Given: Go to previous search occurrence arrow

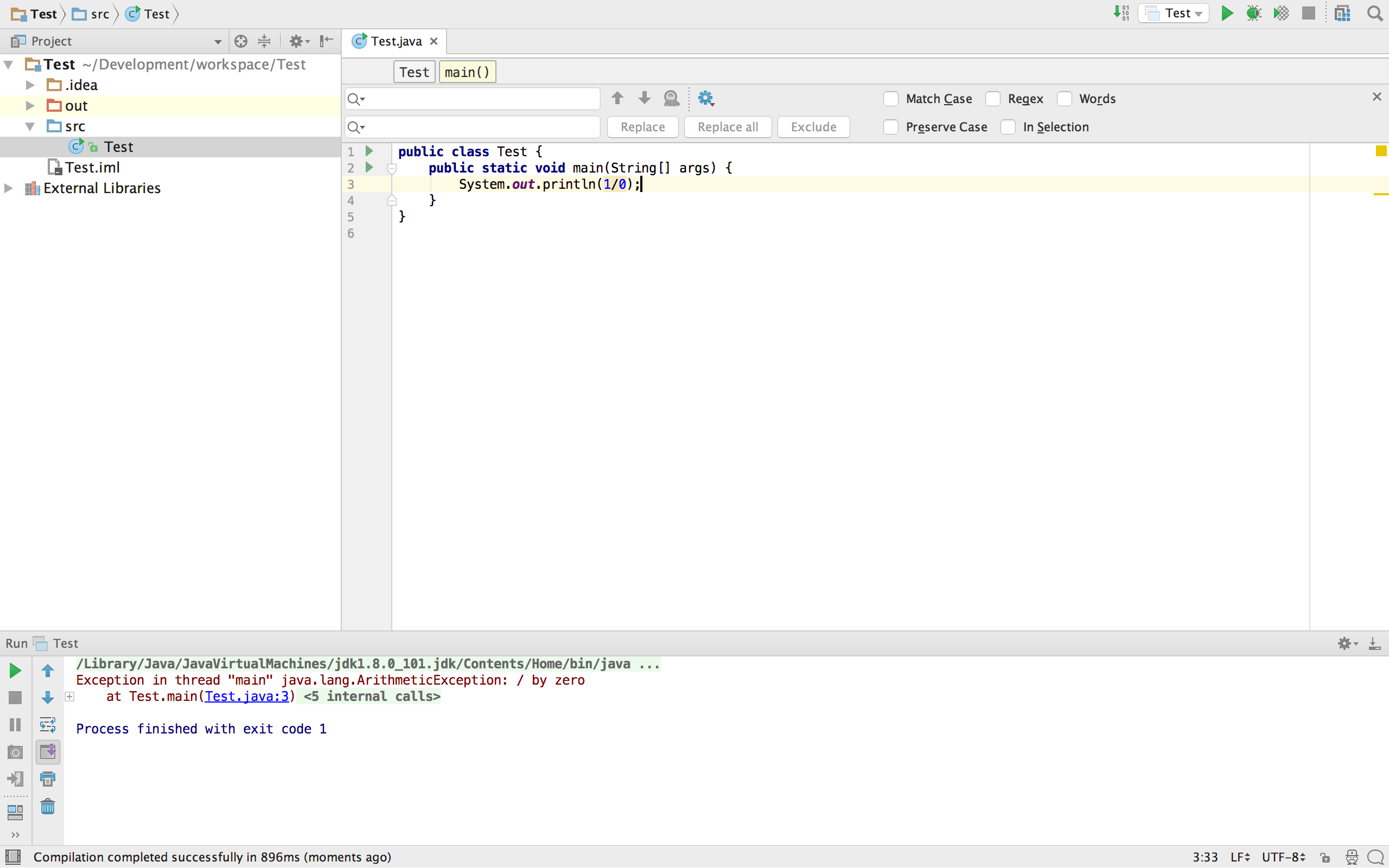Looking at the screenshot, I should (x=617, y=98).
